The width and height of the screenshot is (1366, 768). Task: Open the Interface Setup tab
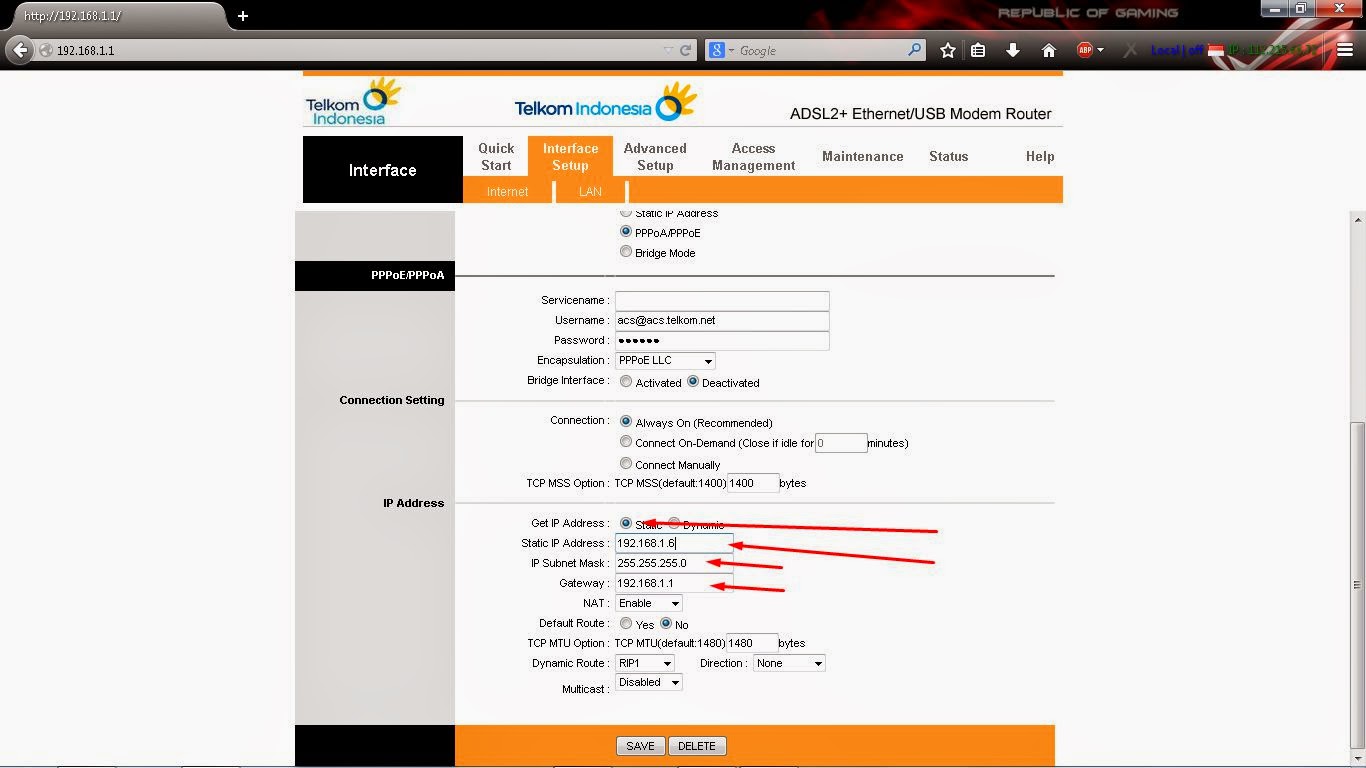(570, 156)
